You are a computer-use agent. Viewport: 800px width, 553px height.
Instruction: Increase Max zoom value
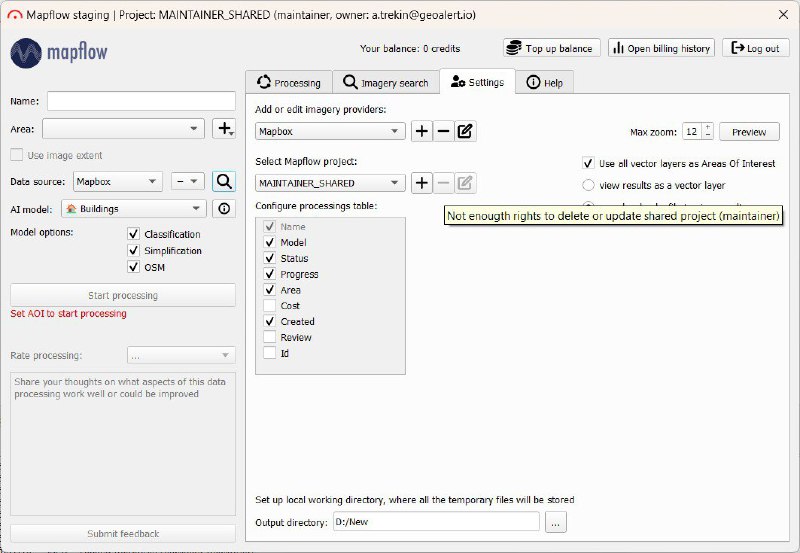coord(708,128)
